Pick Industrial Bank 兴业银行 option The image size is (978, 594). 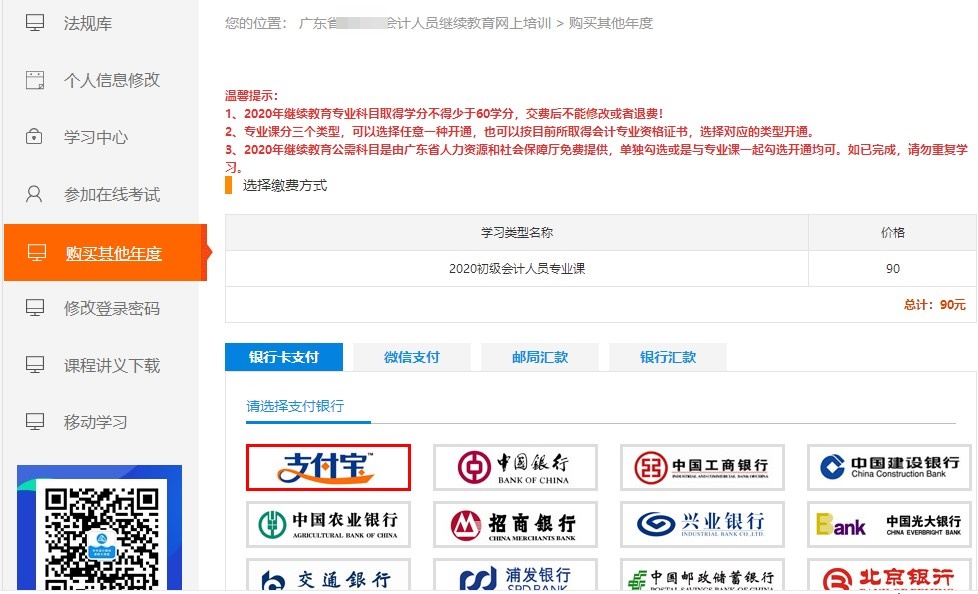click(x=702, y=524)
